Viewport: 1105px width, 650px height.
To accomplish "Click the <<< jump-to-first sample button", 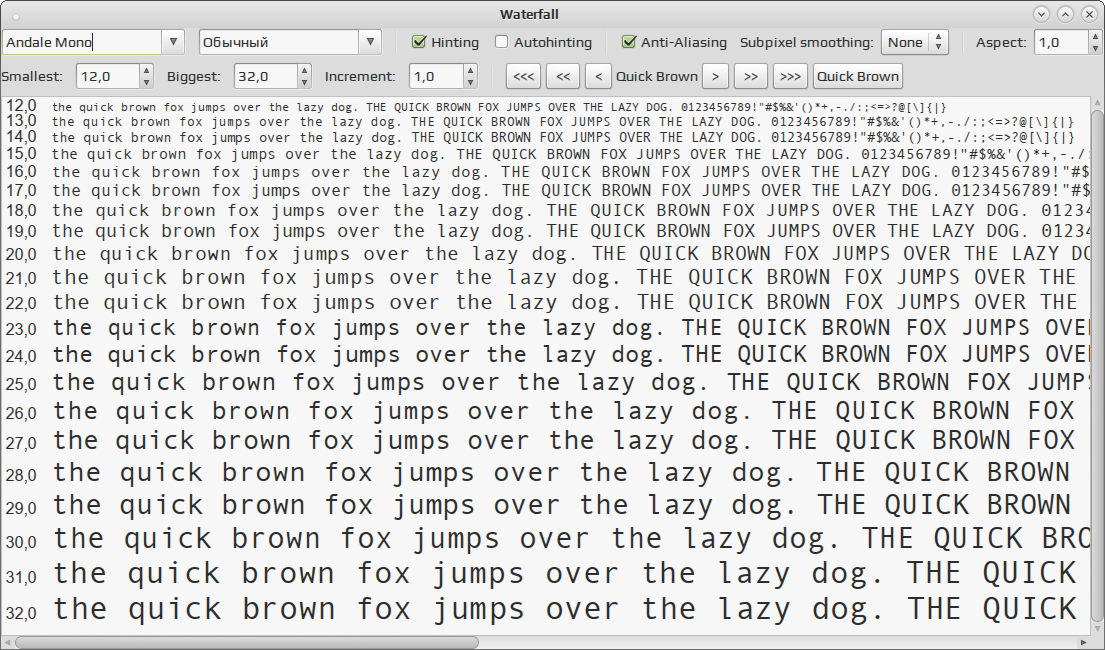I will 524,76.
